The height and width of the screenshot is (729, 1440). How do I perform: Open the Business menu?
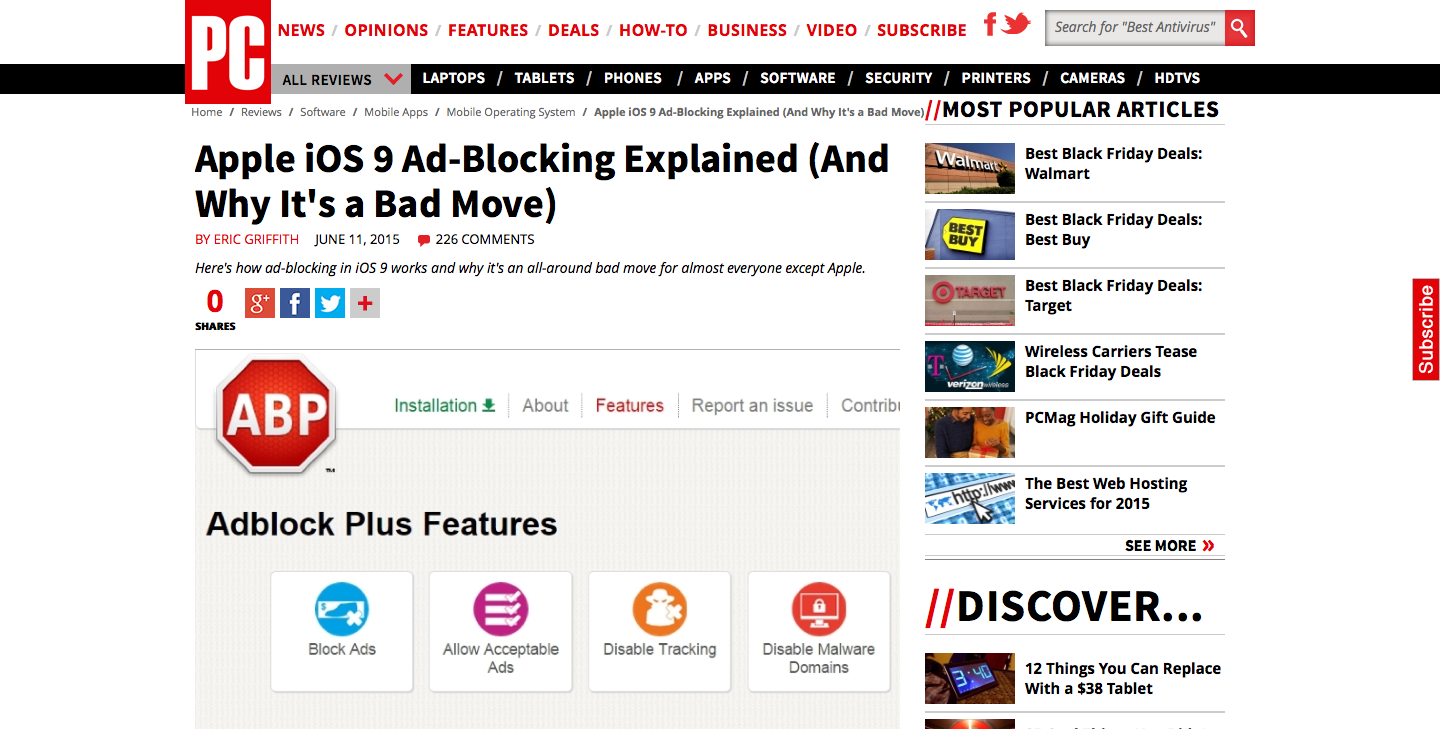tap(747, 30)
